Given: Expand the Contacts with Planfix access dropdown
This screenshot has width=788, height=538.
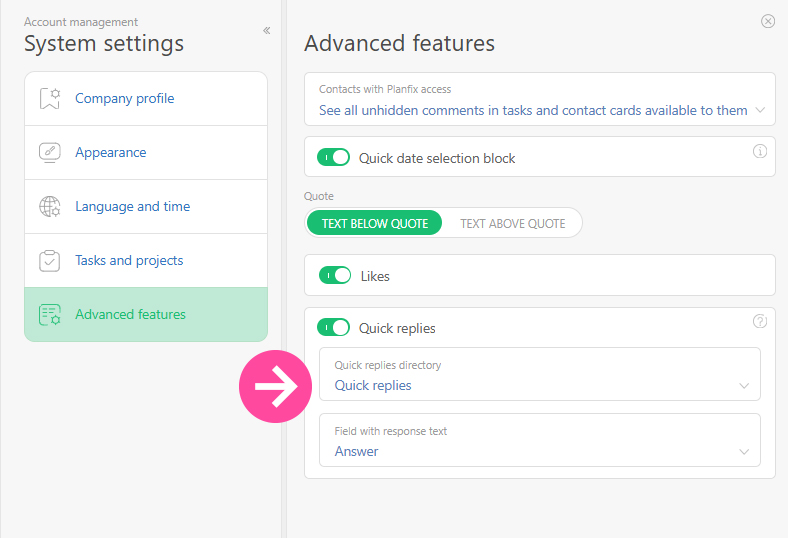Looking at the screenshot, I should 760,110.
